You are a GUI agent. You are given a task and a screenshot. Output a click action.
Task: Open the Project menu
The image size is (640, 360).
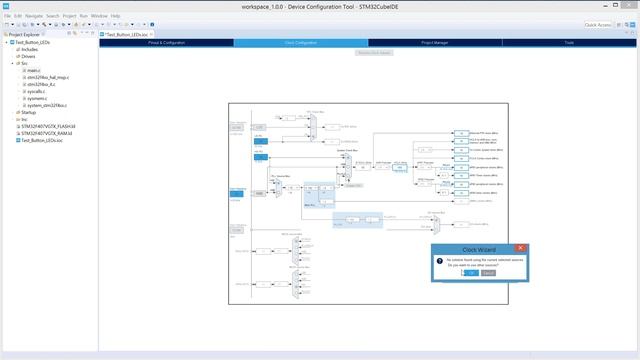click(x=69, y=16)
